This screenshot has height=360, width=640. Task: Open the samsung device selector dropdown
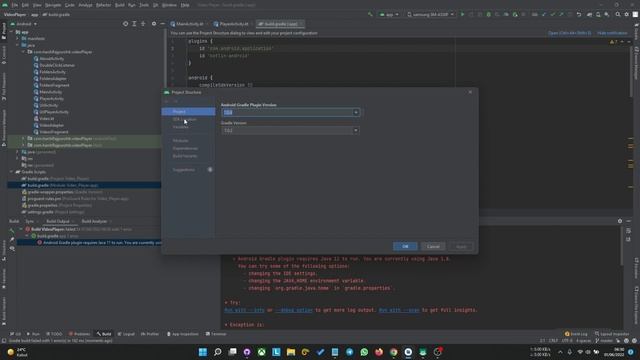pyautogui.click(x=431, y=14)
